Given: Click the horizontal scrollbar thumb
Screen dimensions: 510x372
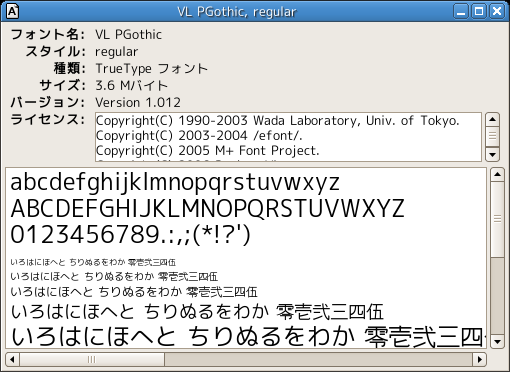Looking at the screenshot, I should point(92,359).
